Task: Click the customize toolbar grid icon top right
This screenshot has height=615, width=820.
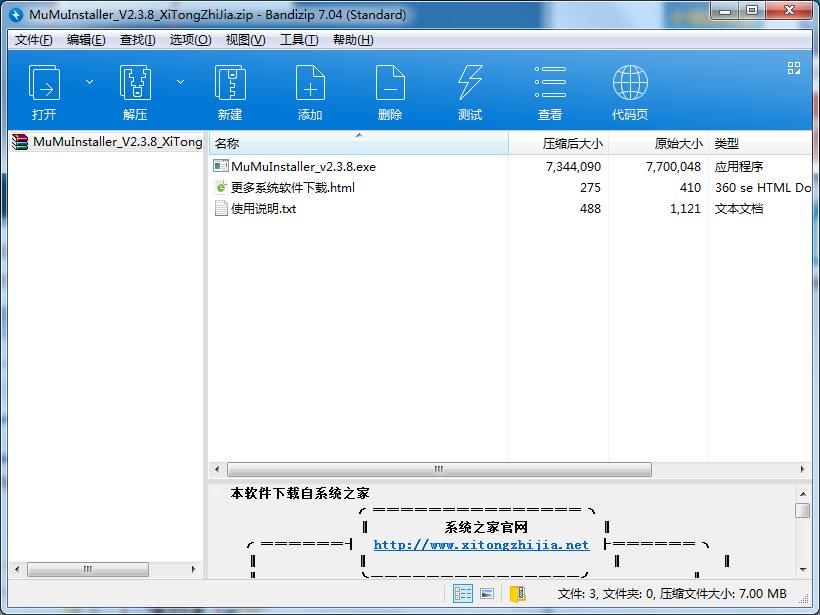Action: tap(795, 68)
